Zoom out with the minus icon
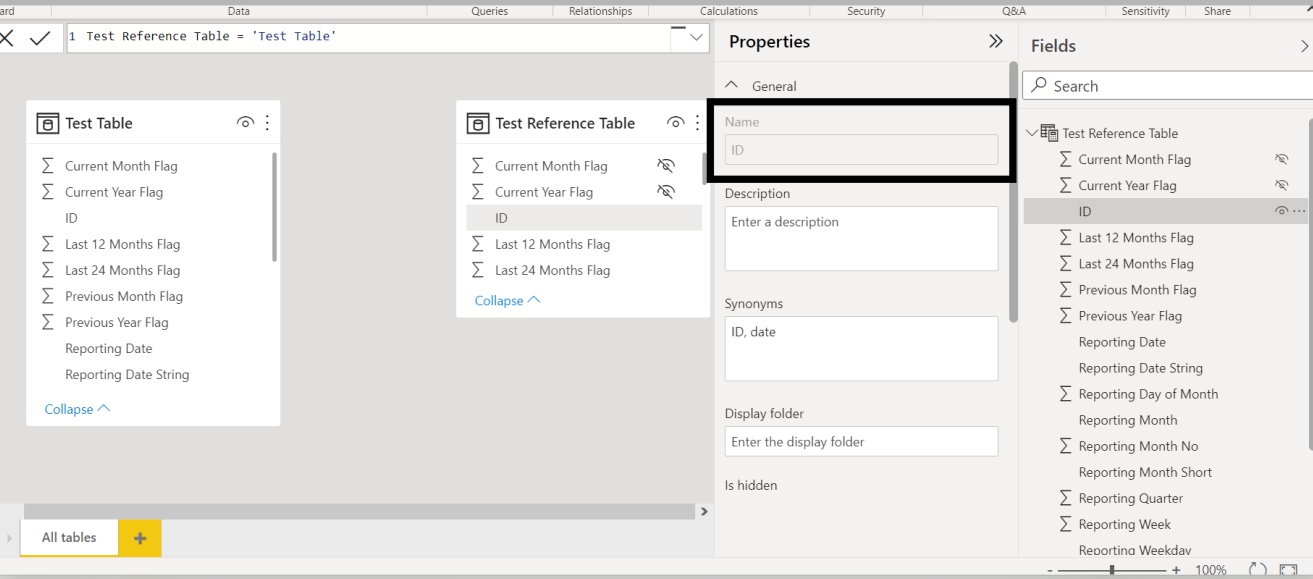1313x579 pixels. coord(1049,570)
